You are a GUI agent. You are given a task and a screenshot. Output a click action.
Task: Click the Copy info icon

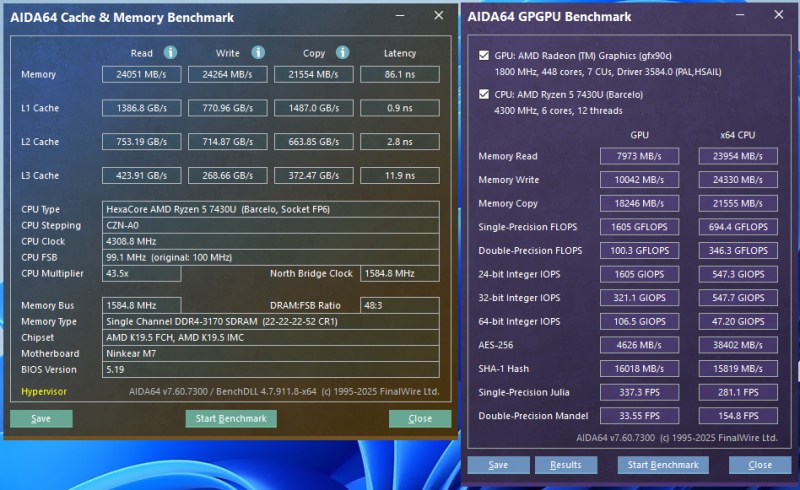click(342, 53)
